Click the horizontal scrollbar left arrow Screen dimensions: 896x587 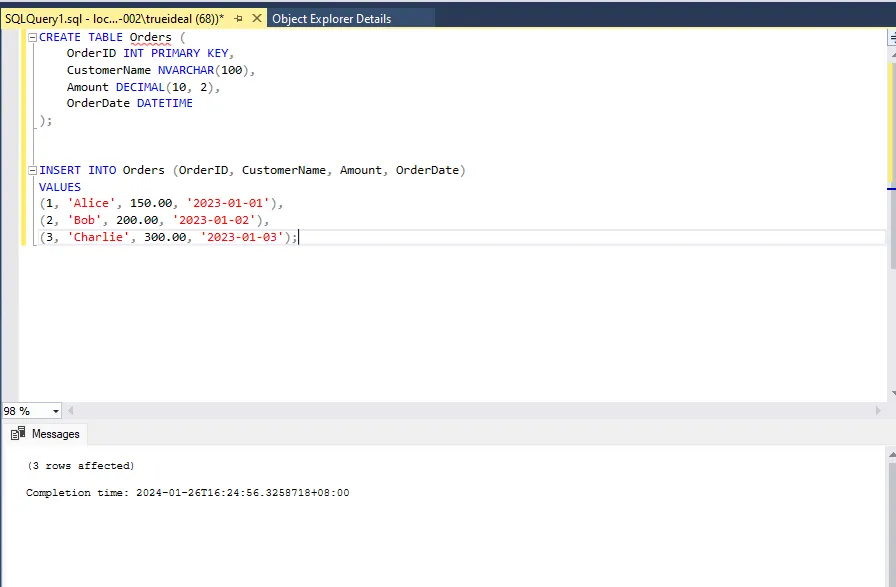click(71, 411)
